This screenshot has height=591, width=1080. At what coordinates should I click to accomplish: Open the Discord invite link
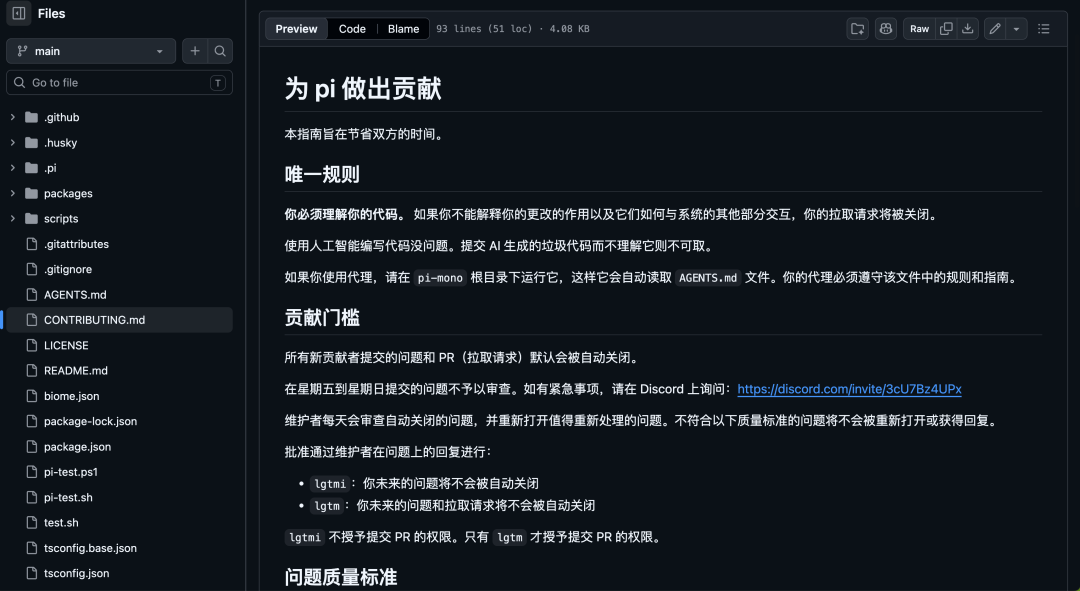click(849, 389)
